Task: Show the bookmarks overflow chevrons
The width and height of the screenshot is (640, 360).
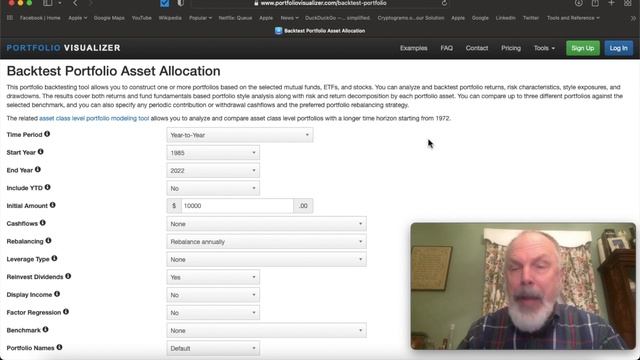Action: (633, 18)
